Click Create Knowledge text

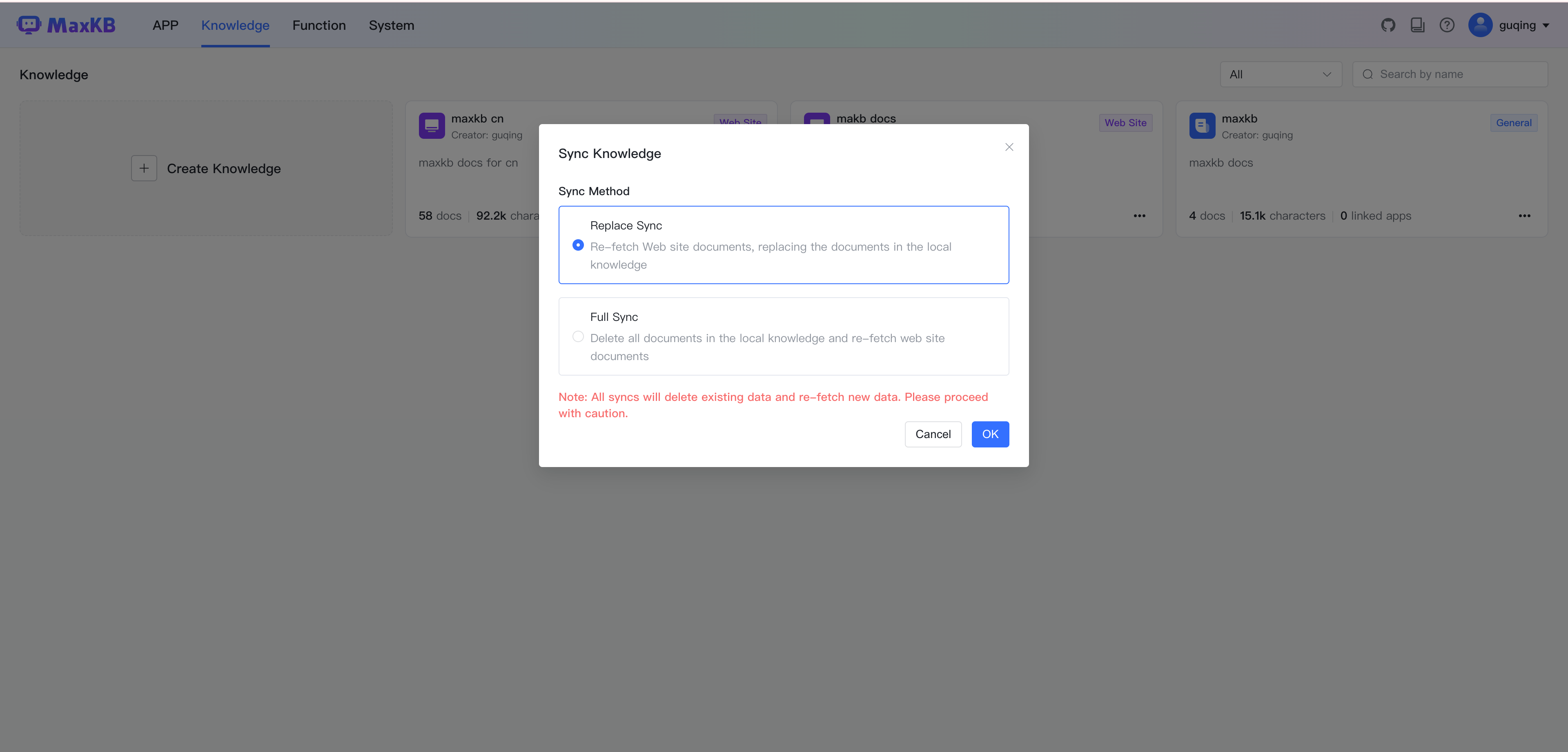coord(223,169)
